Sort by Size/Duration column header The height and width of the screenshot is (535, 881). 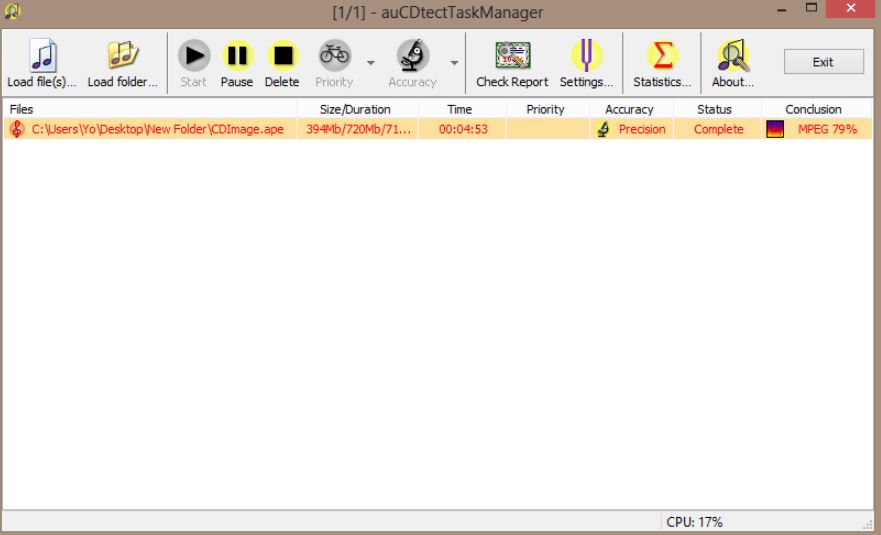coord(357,109)
